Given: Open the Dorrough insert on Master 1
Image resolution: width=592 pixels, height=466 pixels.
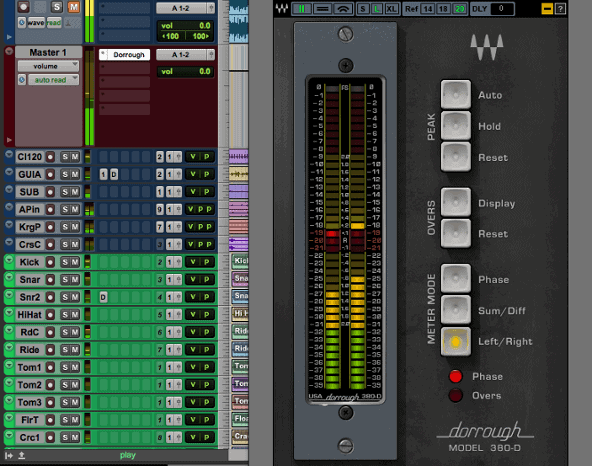Looking at the screenshot, I should (125, 55).
